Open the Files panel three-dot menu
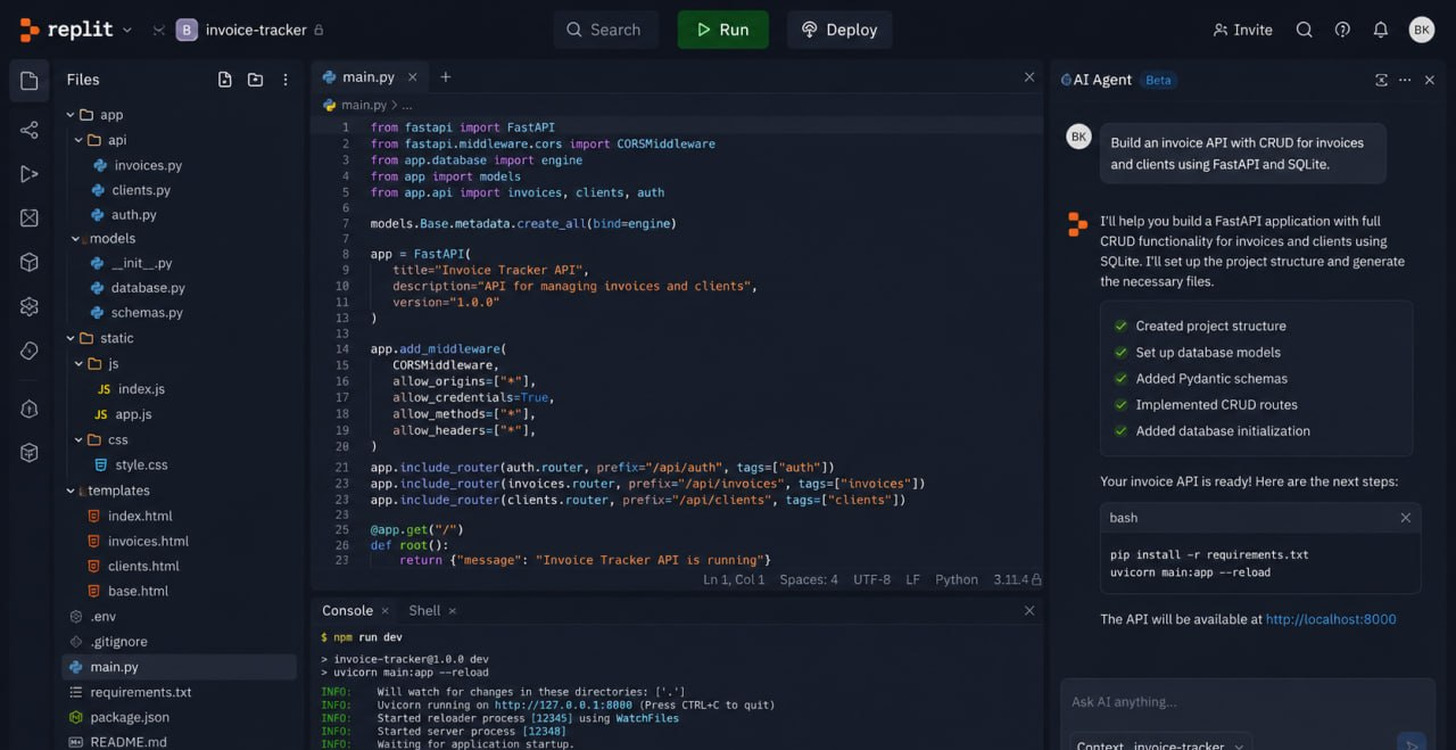 click(285, 80)
